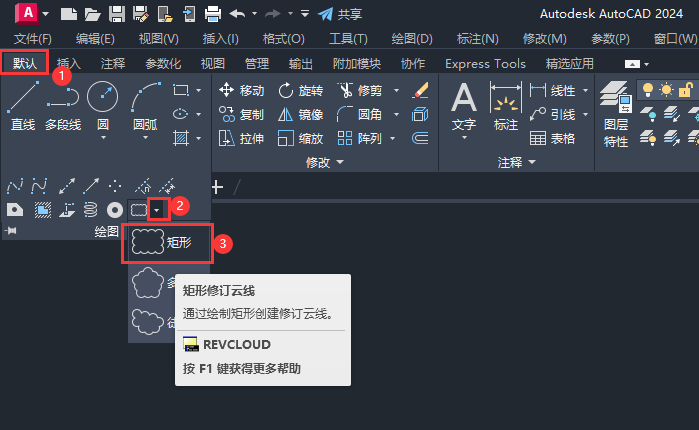Expand the Annotation (注释) panel
Screen dimensions: 699x430
click(516, 162)
